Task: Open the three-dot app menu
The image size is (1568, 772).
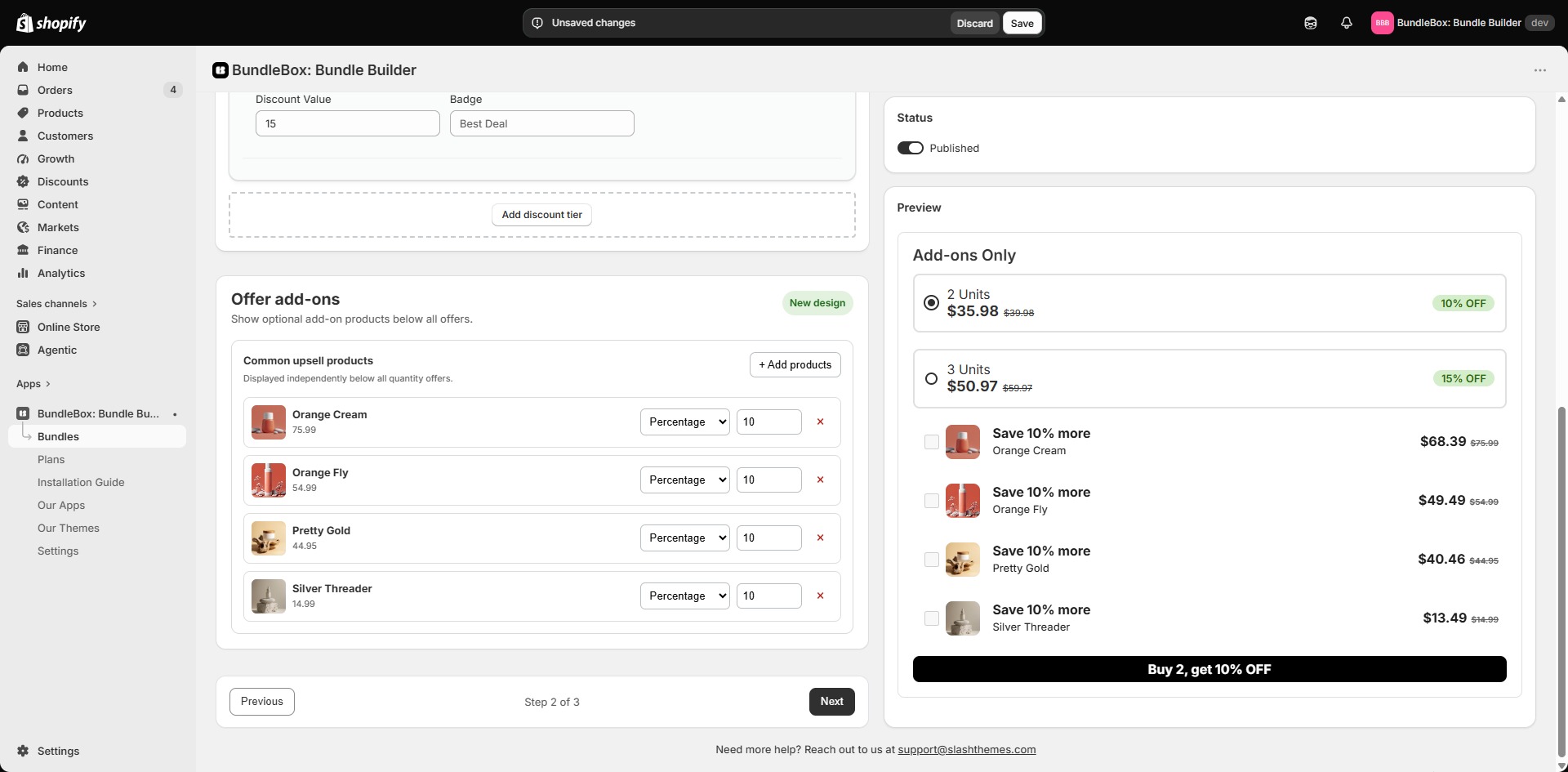Action: click(x=1540, y=70)
